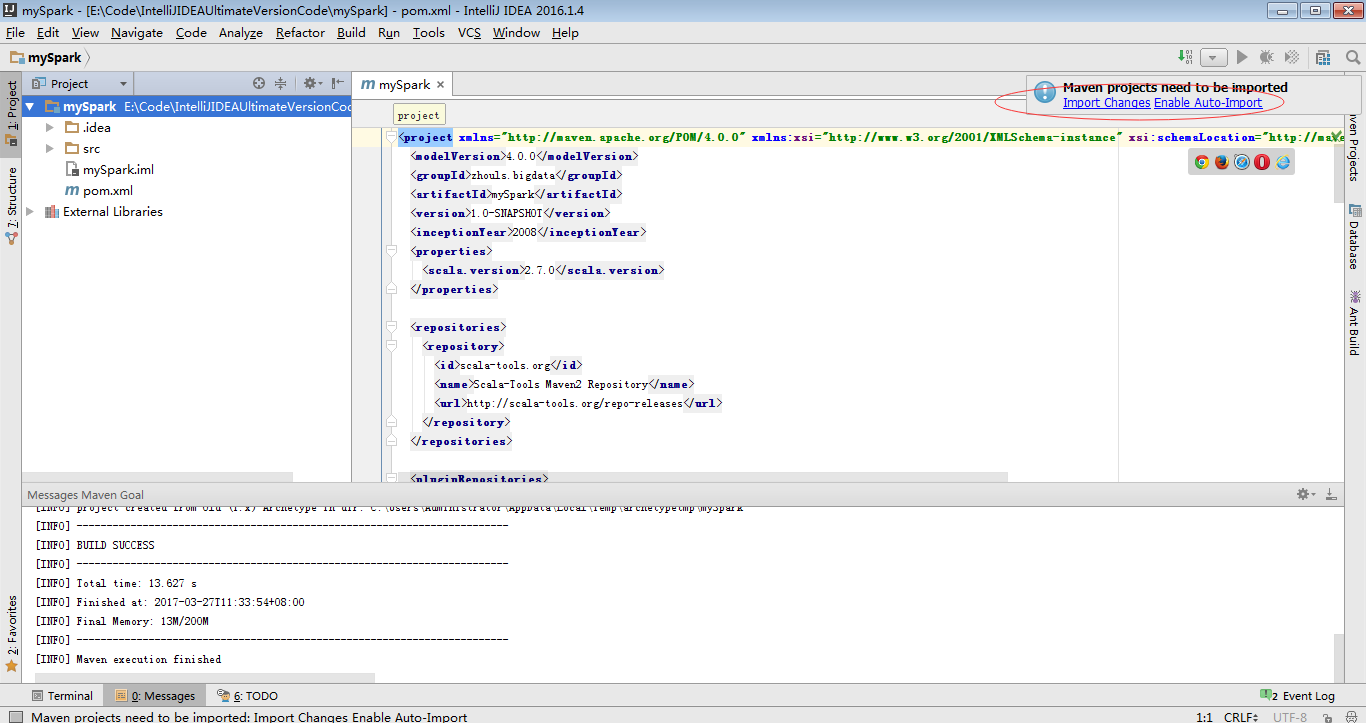This screenshot has width=1366, height=723.
Task: Expand the .idea folder
Action: click(x=50, y=127)
